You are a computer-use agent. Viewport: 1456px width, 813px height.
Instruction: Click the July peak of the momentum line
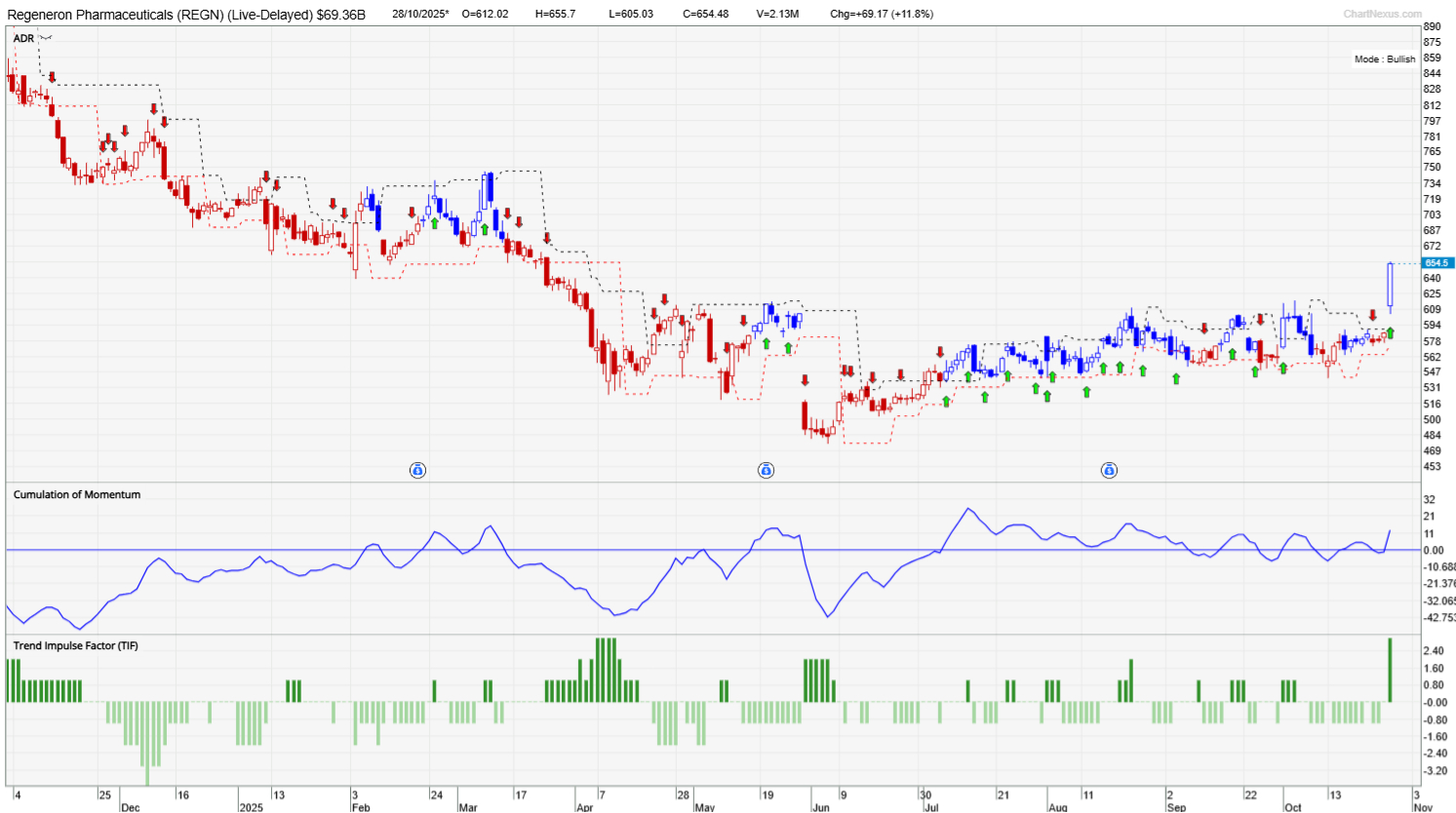tap(967, 510)
